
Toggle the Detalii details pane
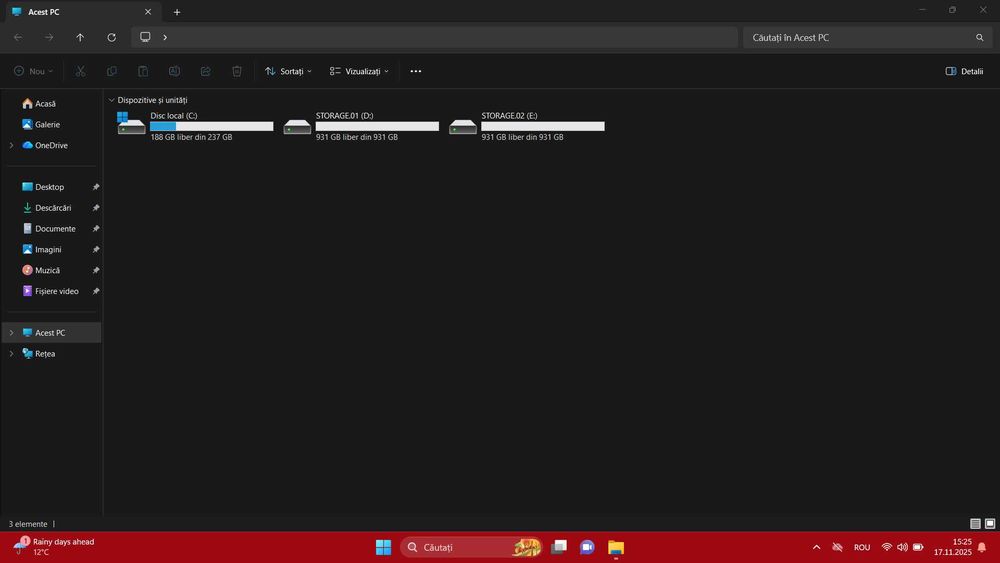pyautogui.click(x=964, y=71)
